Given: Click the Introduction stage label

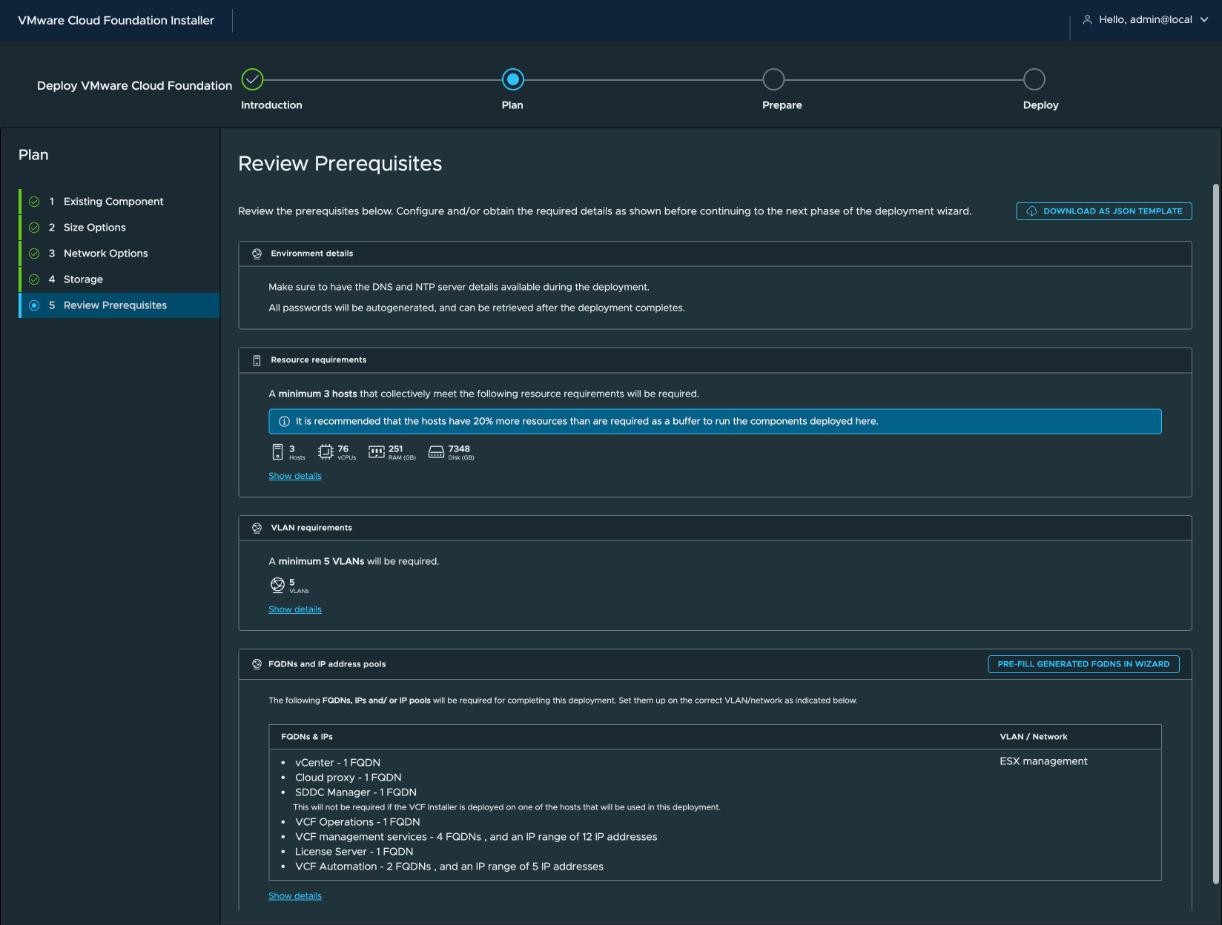Looking at the screenshot, I should [271, 105].
